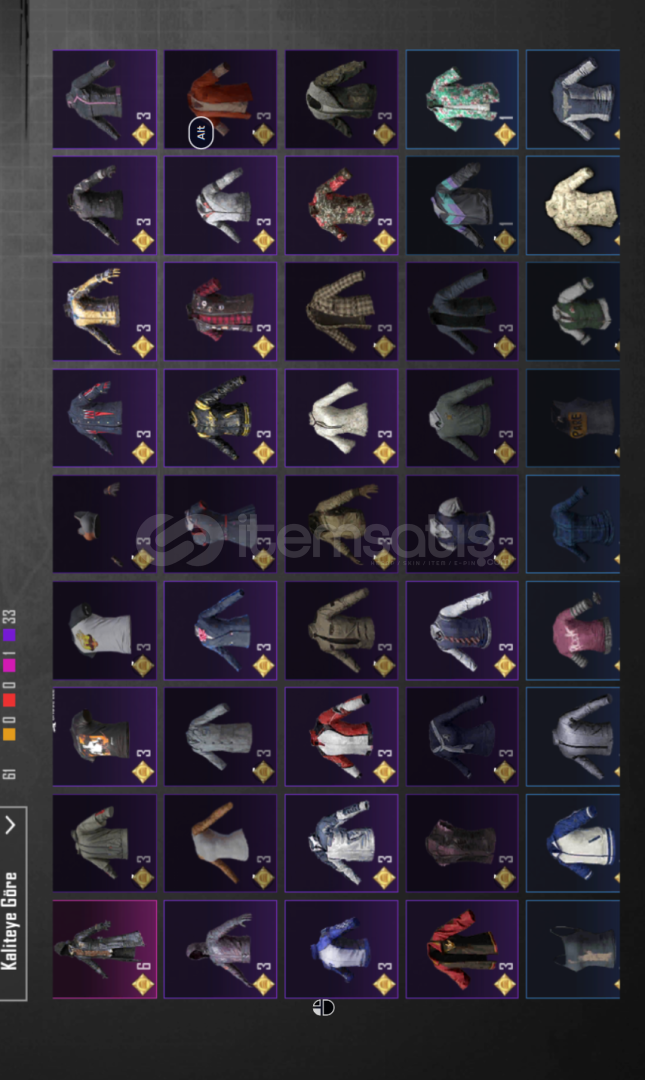The height and width of the screenshot is (1080, 645).
Task: Select the green varsity jacket with white sleeves
Action: 573,311
